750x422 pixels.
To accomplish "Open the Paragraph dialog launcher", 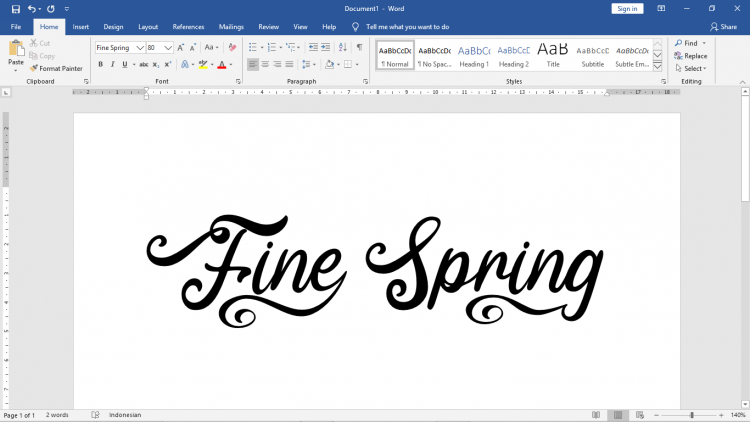I will click(x=365, y=82).
